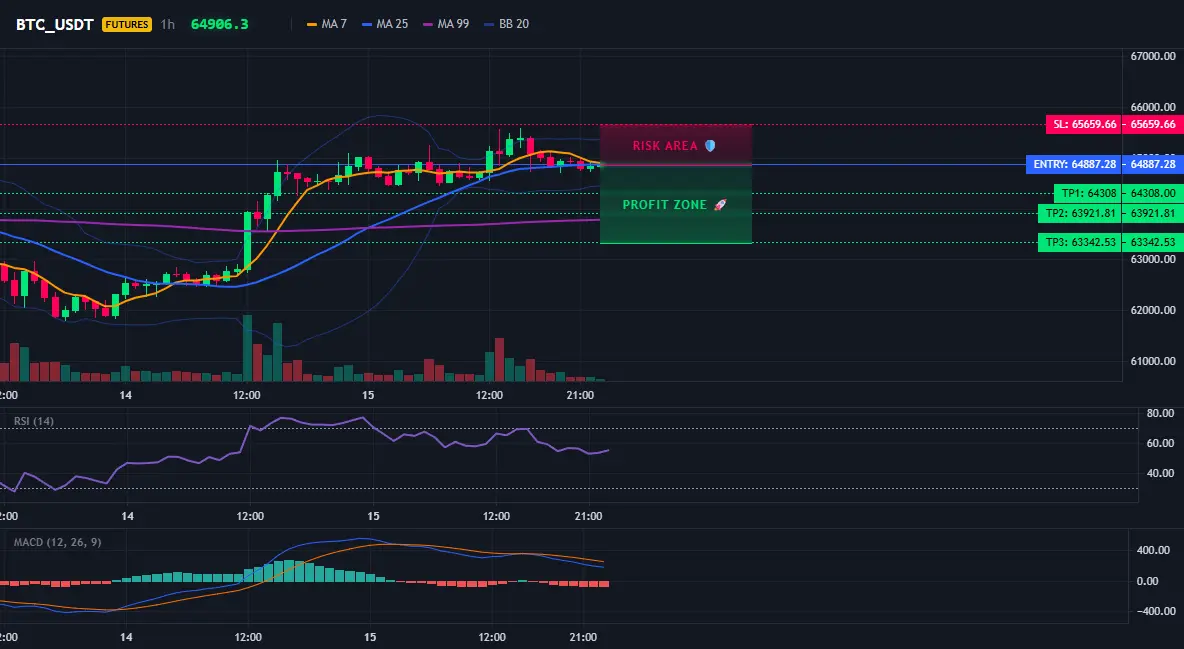This screenshot has width=1184, height=649.
Task: Click the current price 64906.3
Action: coord(219,24)
